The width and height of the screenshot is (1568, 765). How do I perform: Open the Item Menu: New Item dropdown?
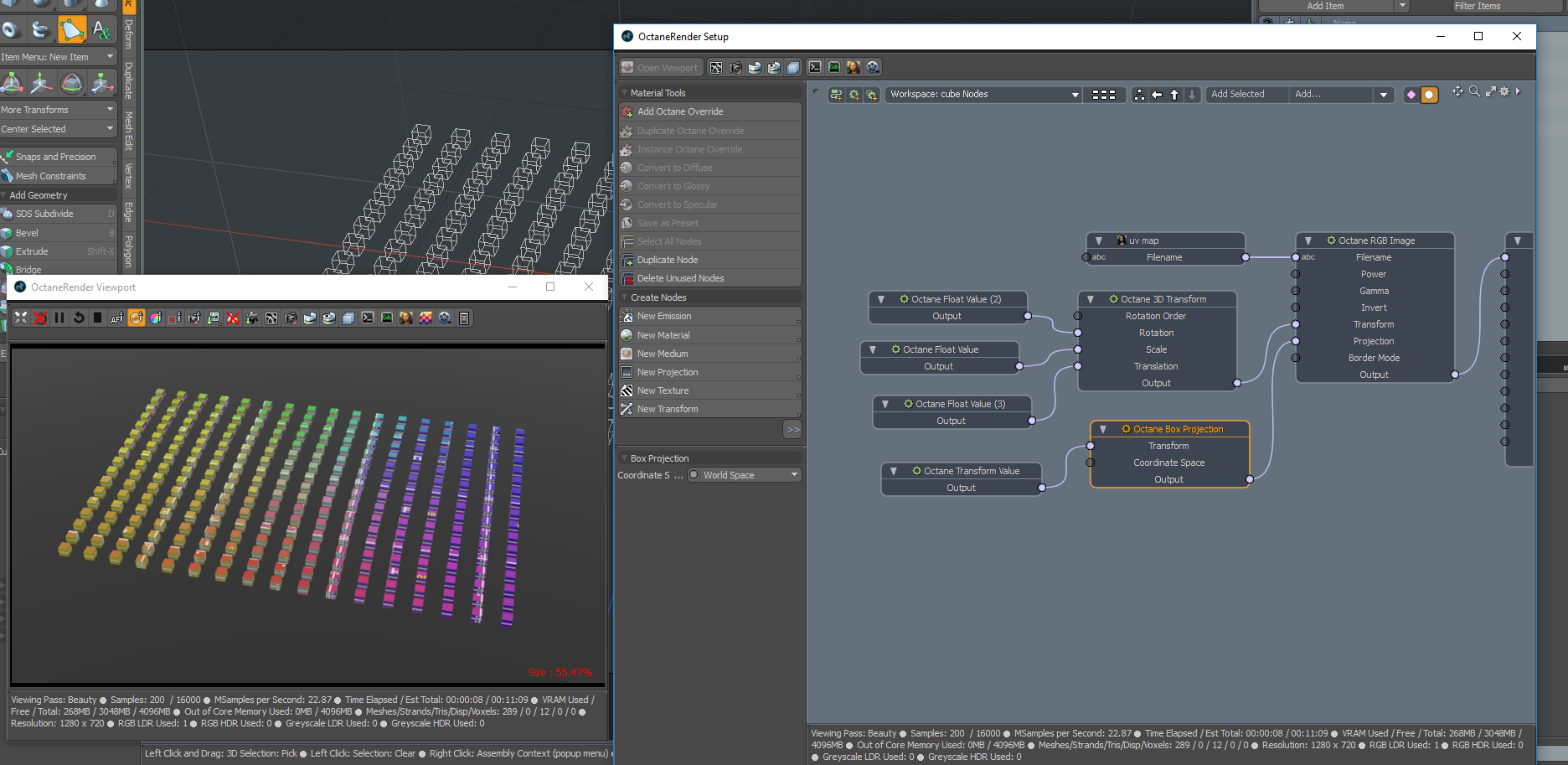58,57
